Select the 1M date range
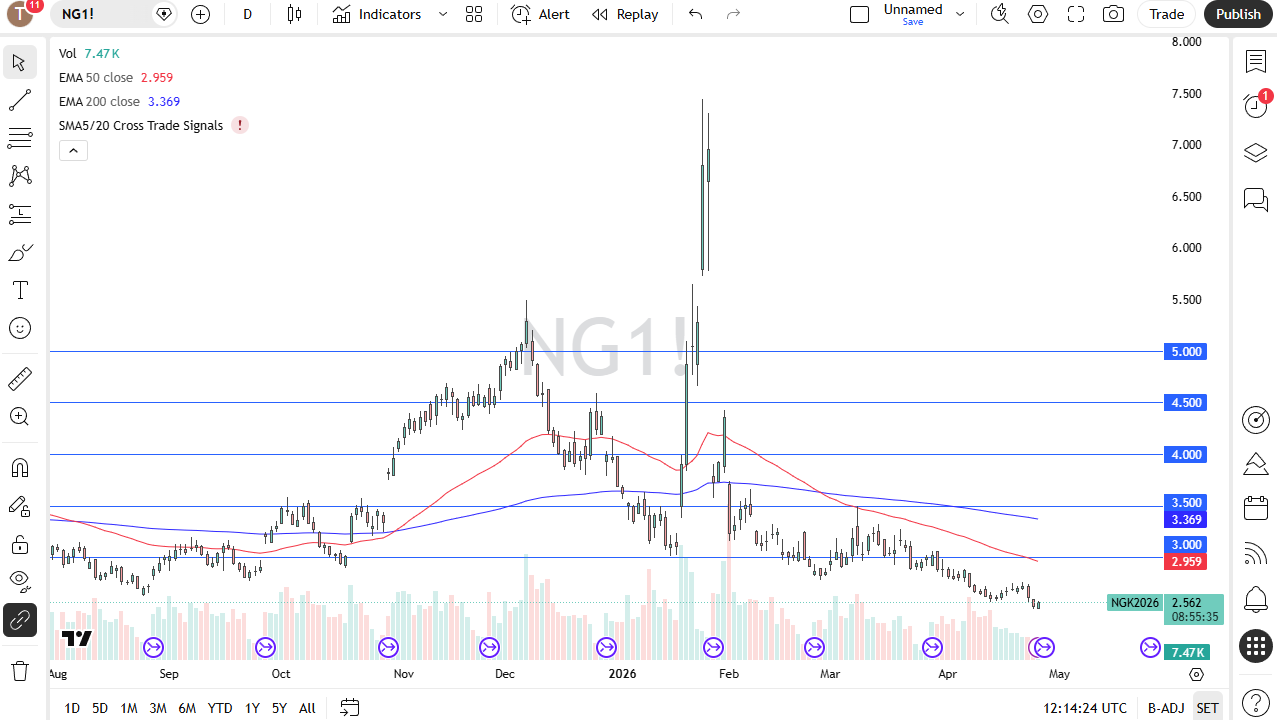Viewport: 1277px width, 720px height. click(x=129, y=708)
